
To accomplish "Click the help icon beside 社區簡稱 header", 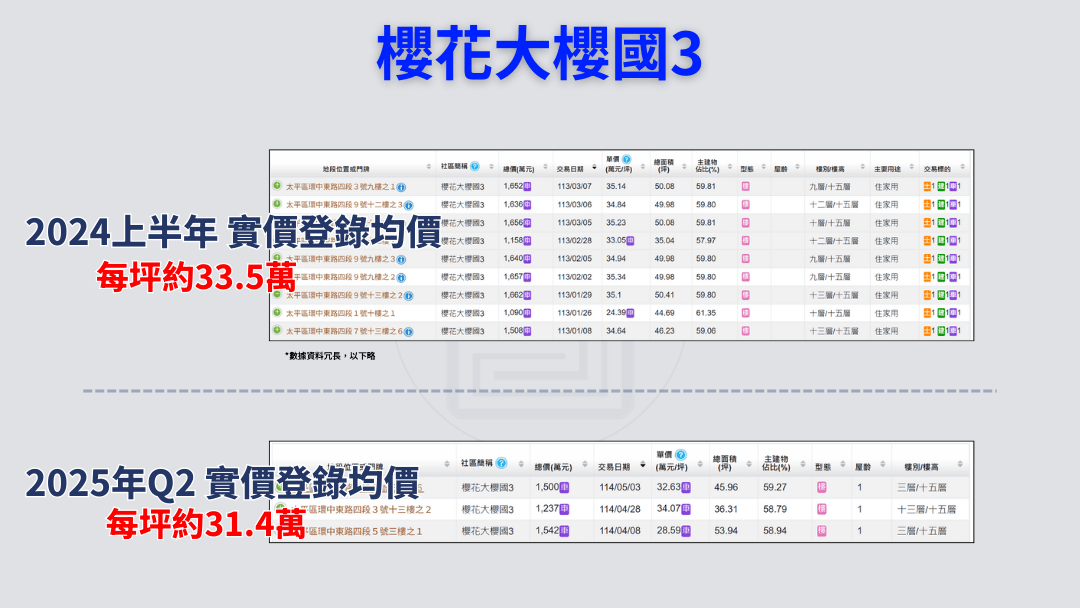I will point(475,166).
